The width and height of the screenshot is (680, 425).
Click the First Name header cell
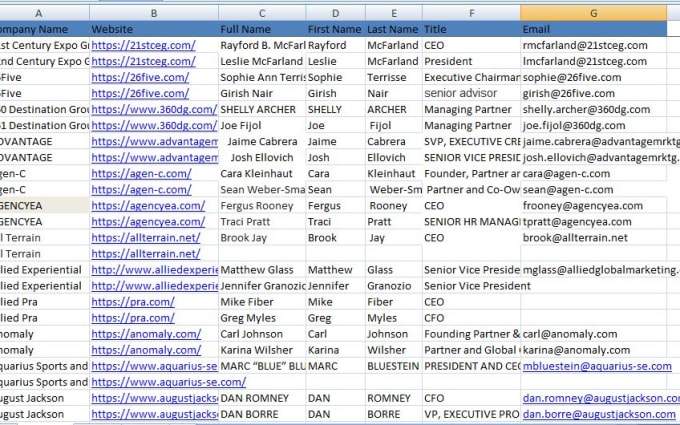pos(335,29)
